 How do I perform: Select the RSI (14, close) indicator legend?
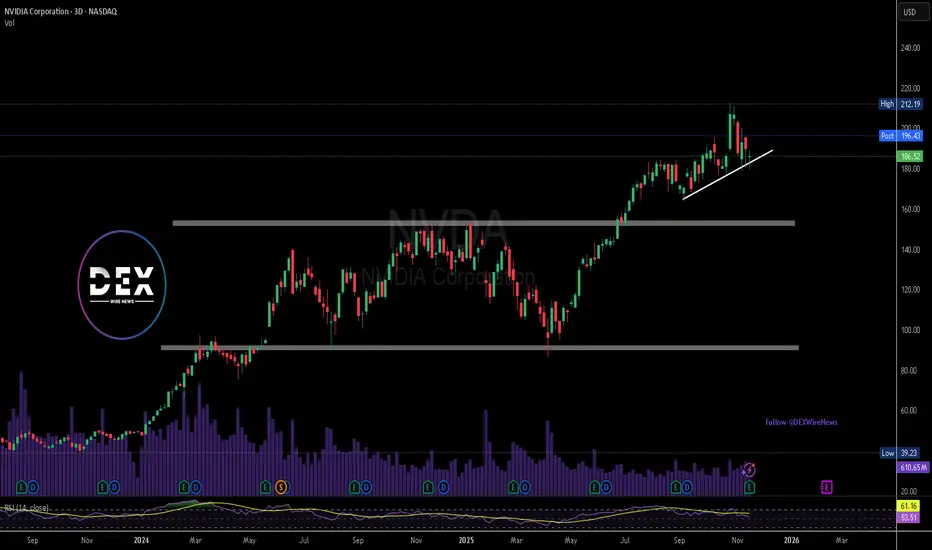(27, 508)
